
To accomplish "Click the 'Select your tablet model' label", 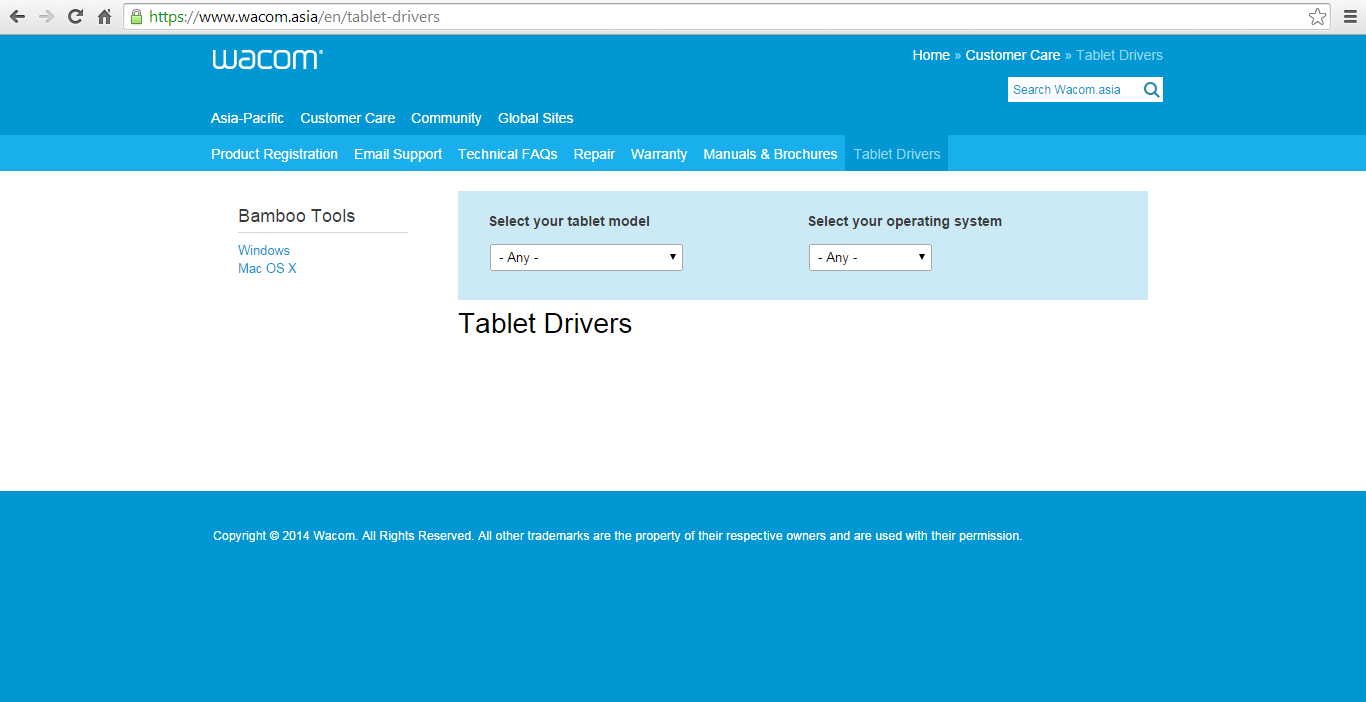I will click(x=569, y=221).
